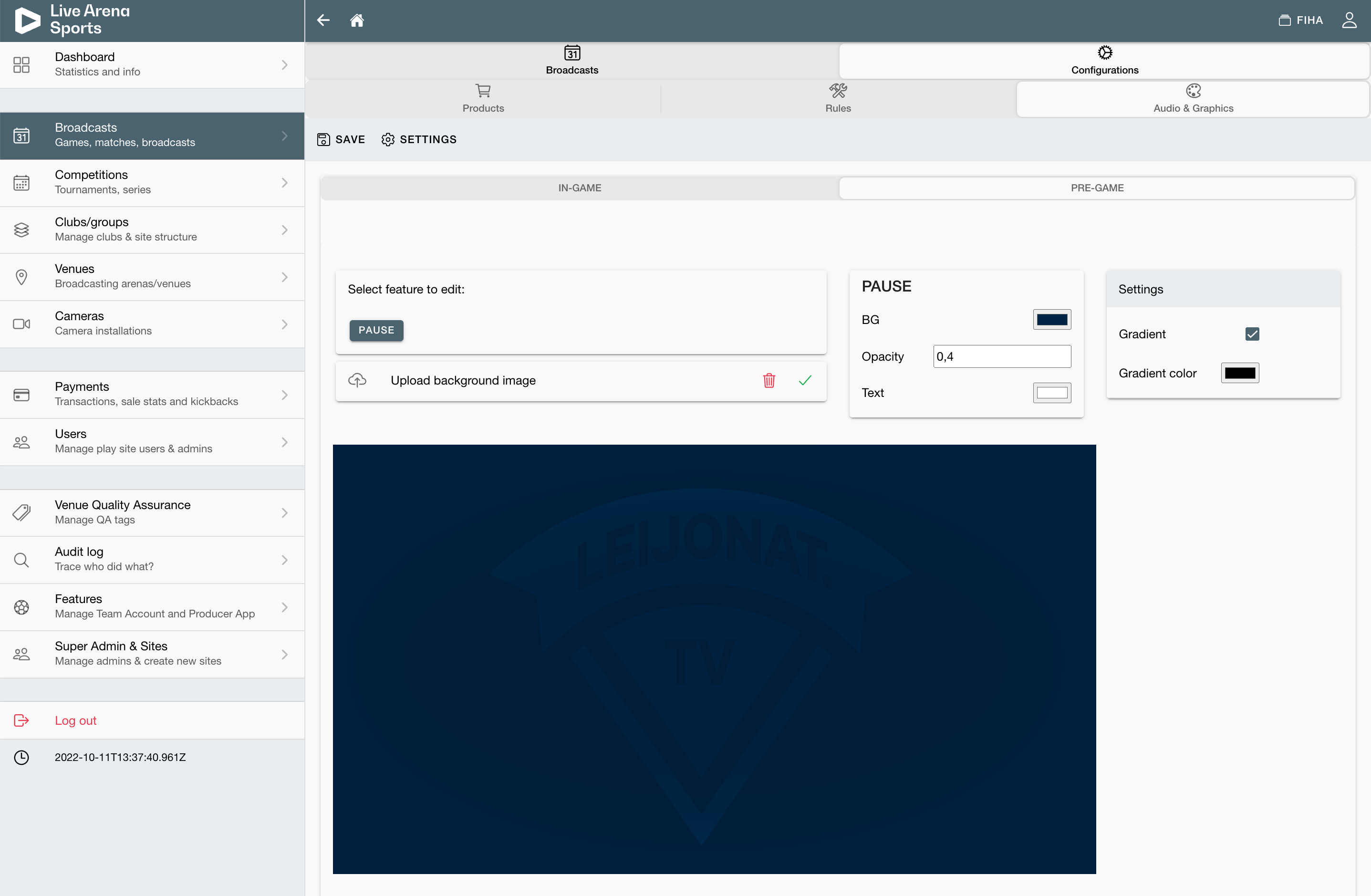The width and height of the screenshot is (1371, 896).
Task: Expand the Payments chevron
Action: pyautogui.click(x=285, y=395)
